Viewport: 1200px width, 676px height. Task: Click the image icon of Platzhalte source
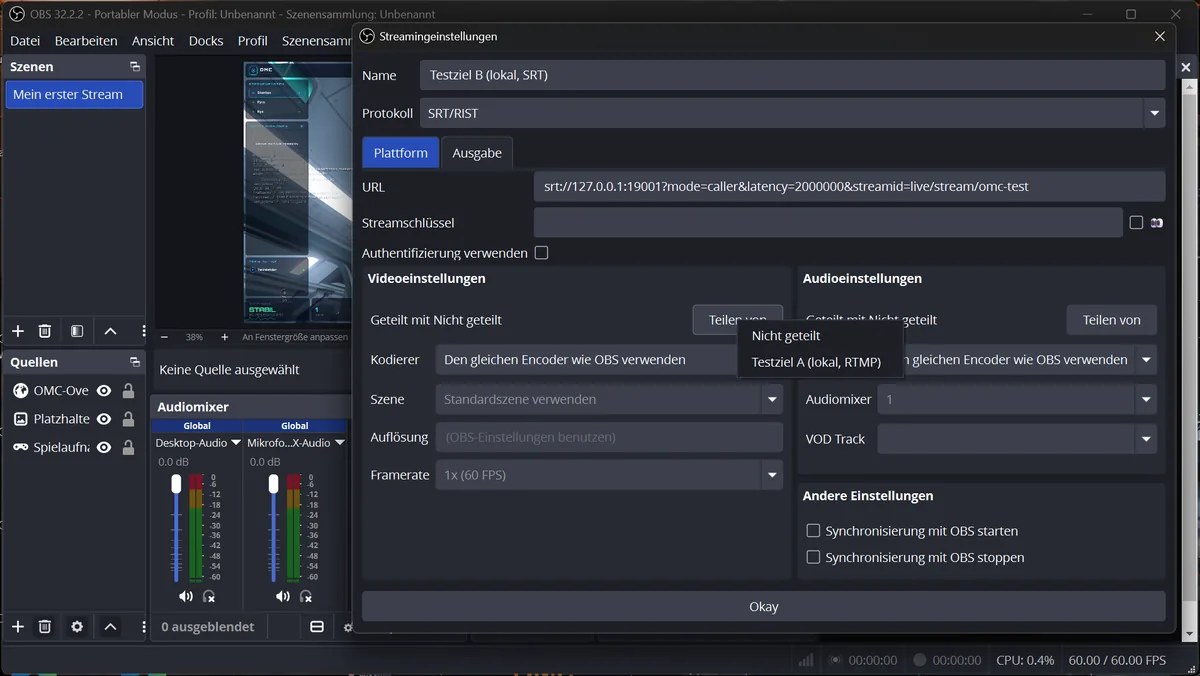click(20, 419)
